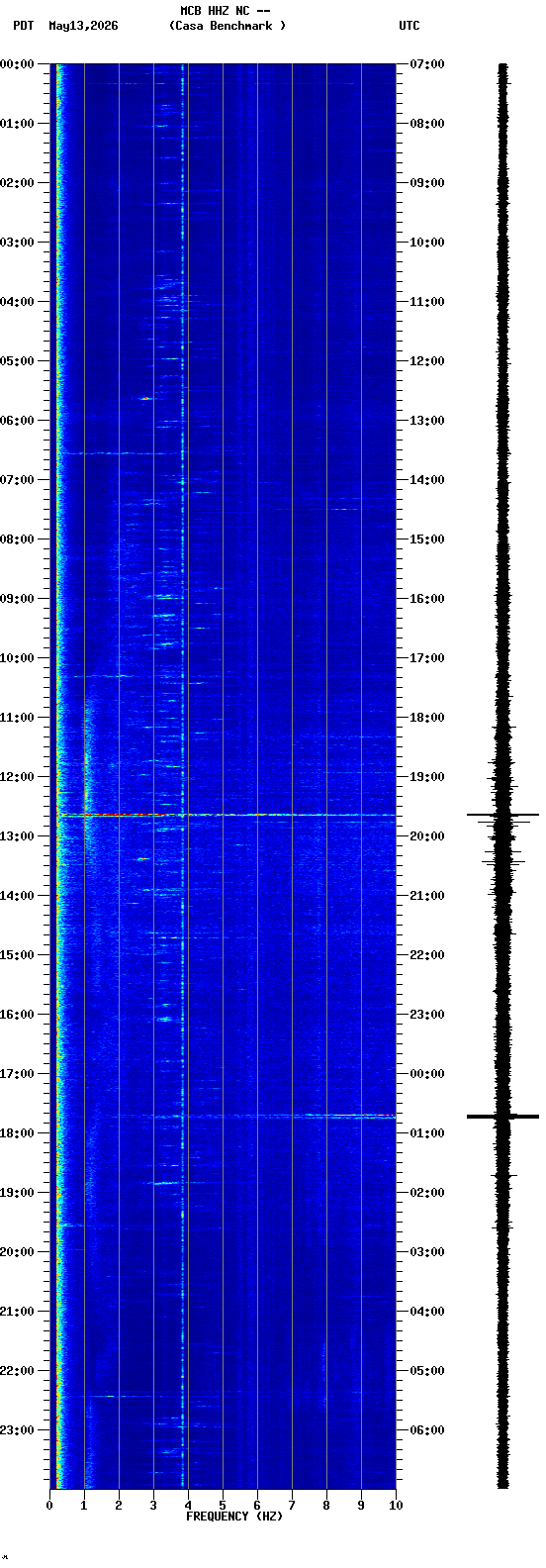The width and height of the screenshot is (546, 1568).
Task: Click the PDT time label '00:00'
Action: point(17,64)
